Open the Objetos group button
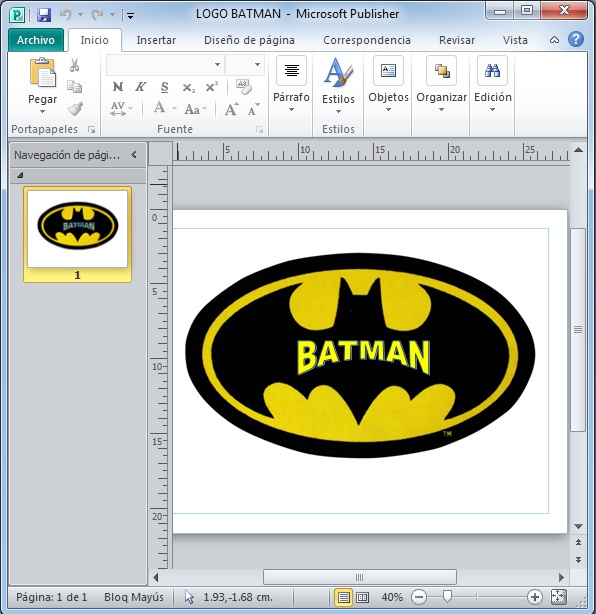 (388, 85)
